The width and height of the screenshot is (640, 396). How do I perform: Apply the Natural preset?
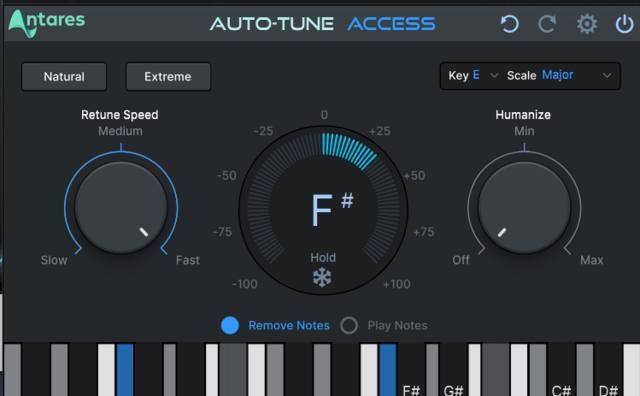(64, 76)
